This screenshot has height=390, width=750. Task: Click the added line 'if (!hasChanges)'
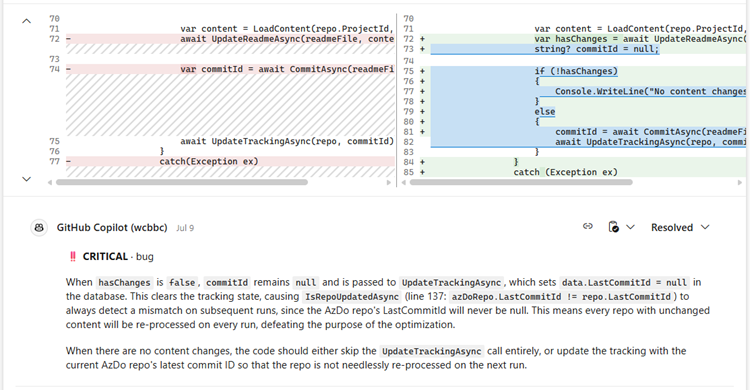click(x=576, y=71)
